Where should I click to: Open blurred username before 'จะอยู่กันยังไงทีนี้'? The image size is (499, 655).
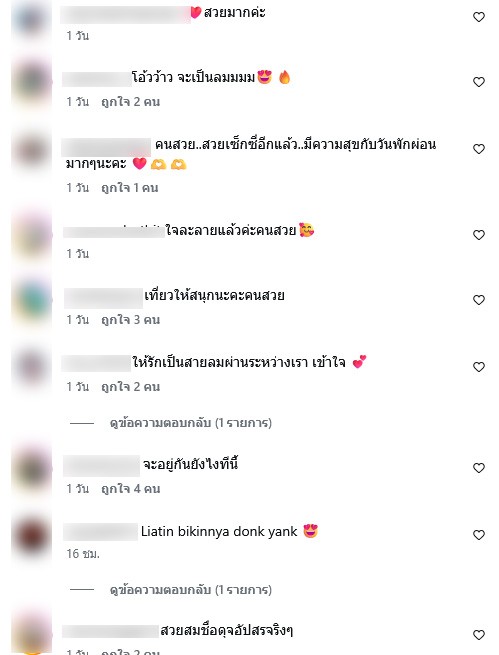pyautogui.click(x=101, y=465)
